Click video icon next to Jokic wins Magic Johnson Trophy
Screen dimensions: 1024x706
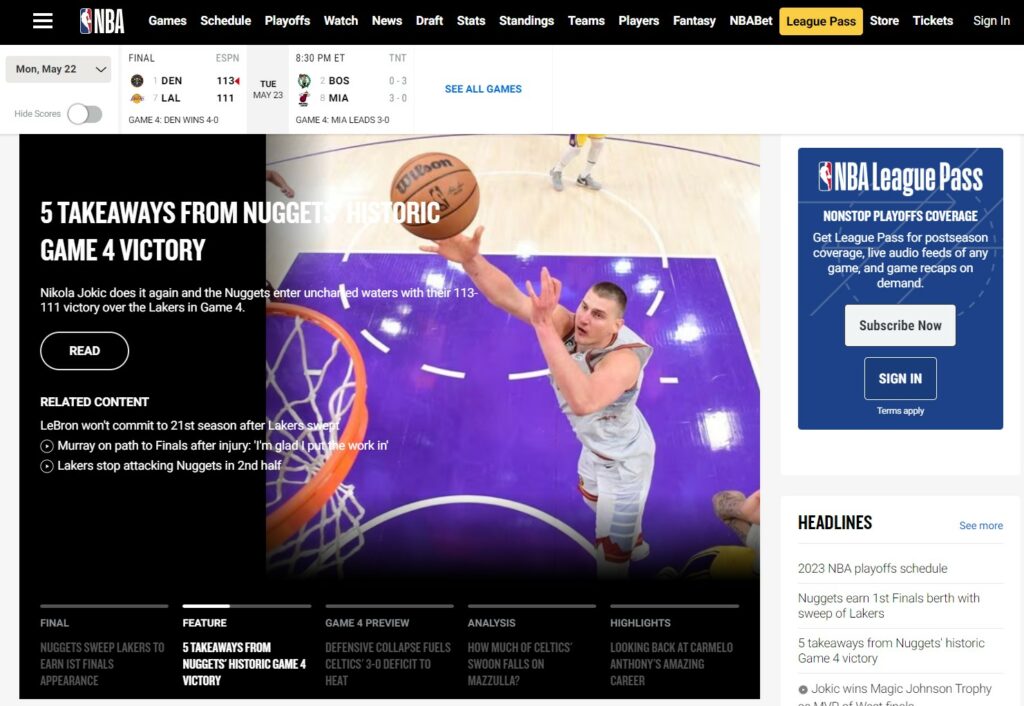pyautogui.click(x=803, y=689)
